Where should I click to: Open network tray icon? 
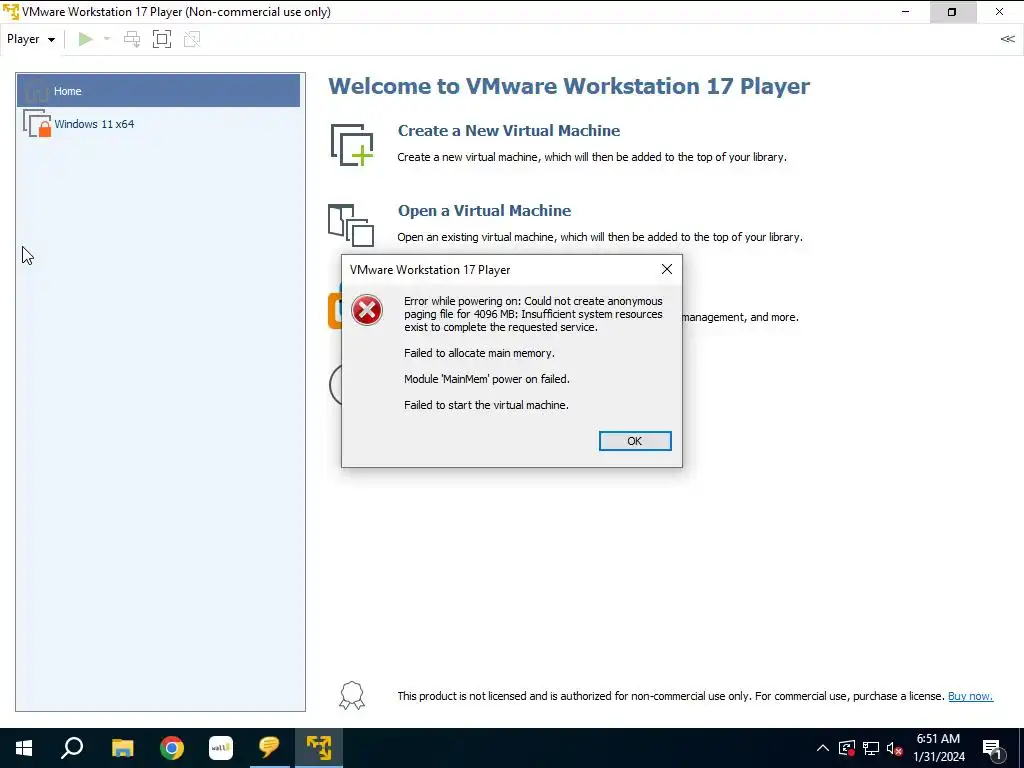click(871, 748)
